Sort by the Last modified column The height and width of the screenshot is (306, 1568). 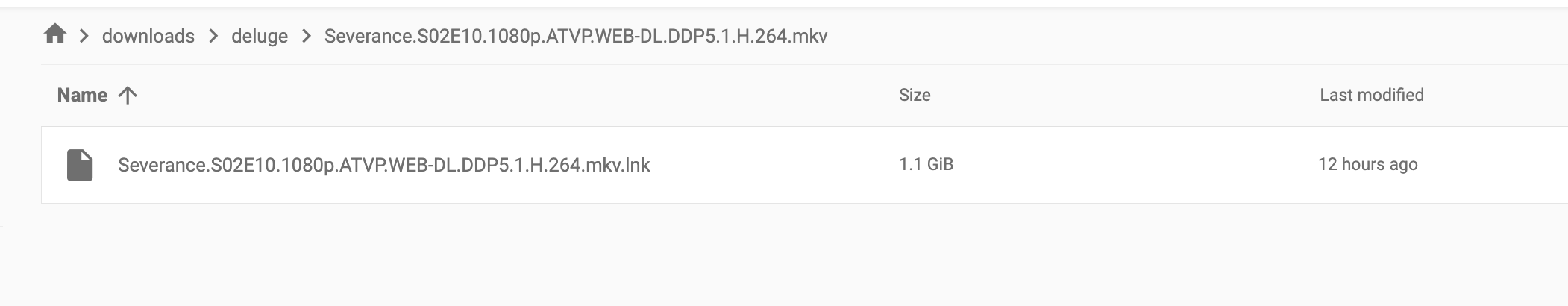click(x=1372, y=95)
